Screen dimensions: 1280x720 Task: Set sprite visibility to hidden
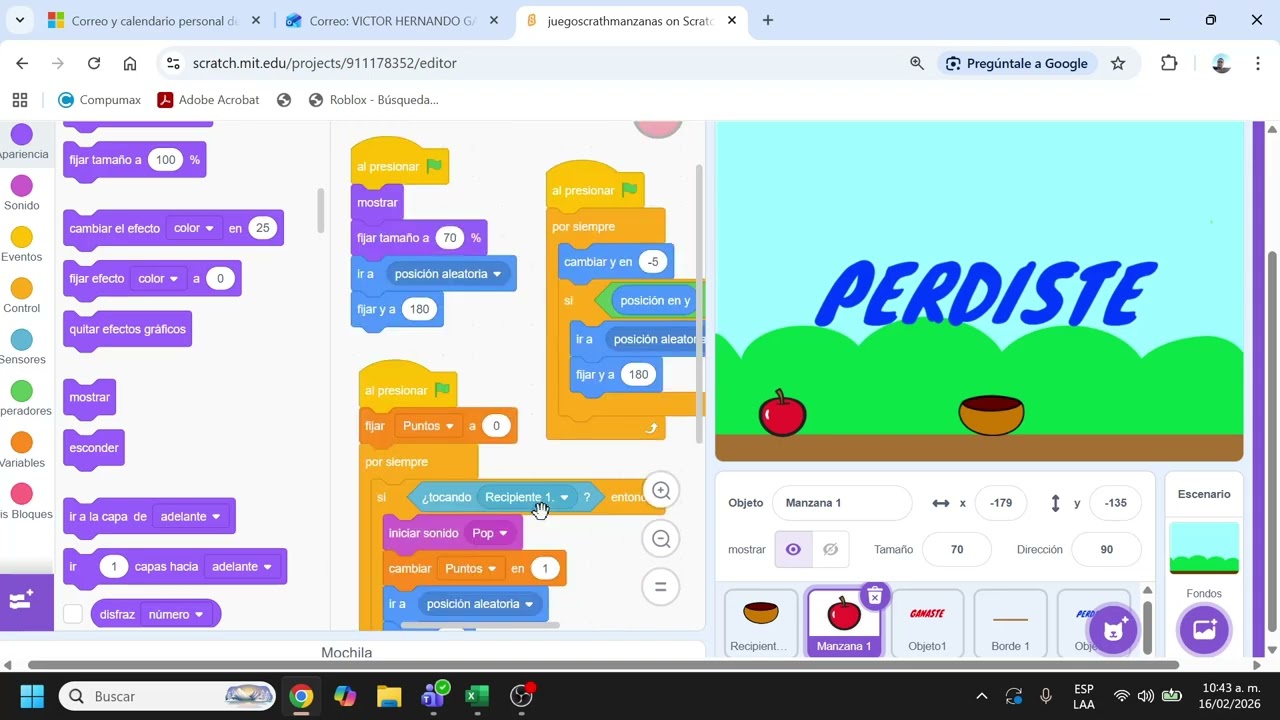pyautogui.click(x=830, y=549)
